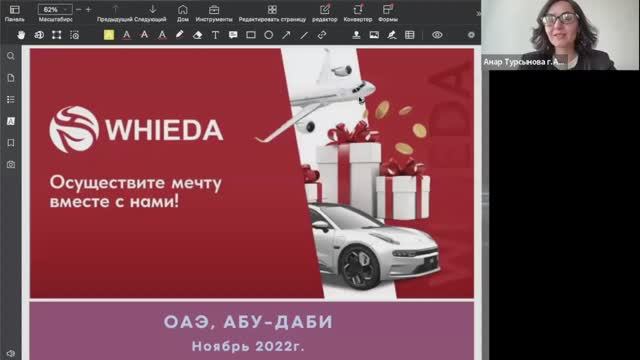Click the WHIEDA logo on slide
This screenshot has height=360, width=640.
click(x=136, y=130)
